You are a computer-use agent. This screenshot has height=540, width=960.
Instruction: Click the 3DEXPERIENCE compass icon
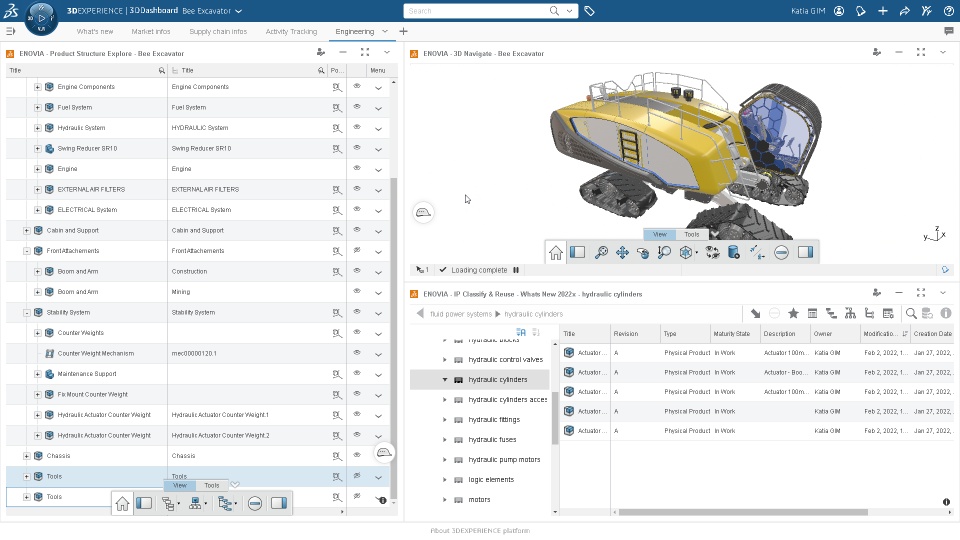click(x=42, y=18)
